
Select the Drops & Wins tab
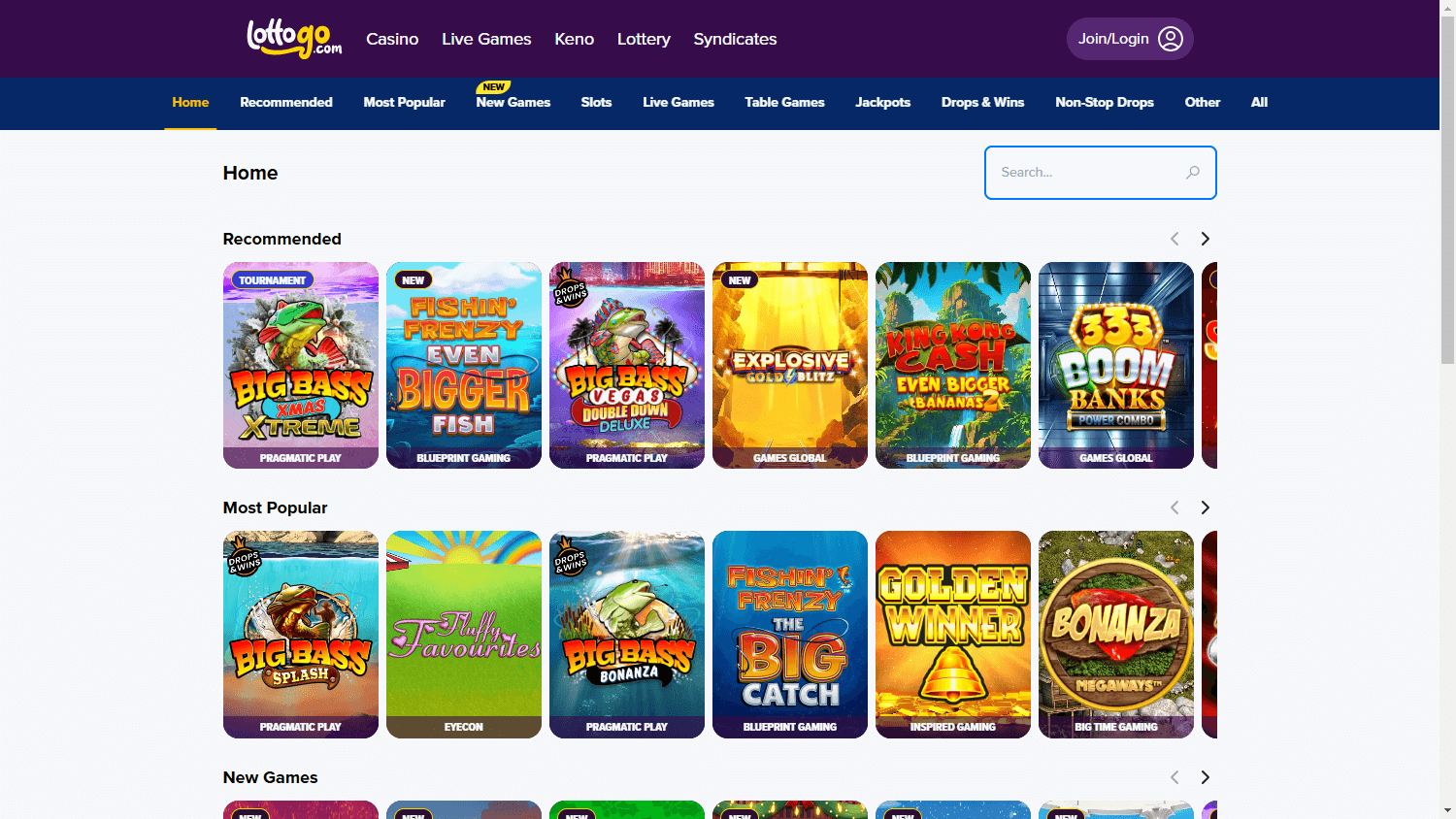click(982, 102)
